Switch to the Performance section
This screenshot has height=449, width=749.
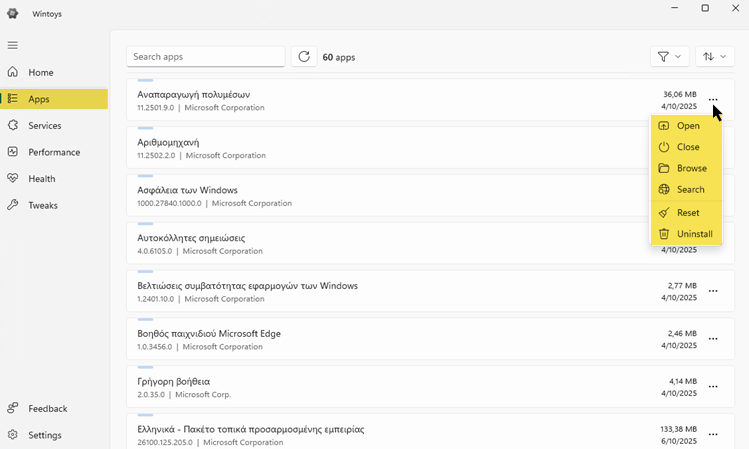pos(55,152)
